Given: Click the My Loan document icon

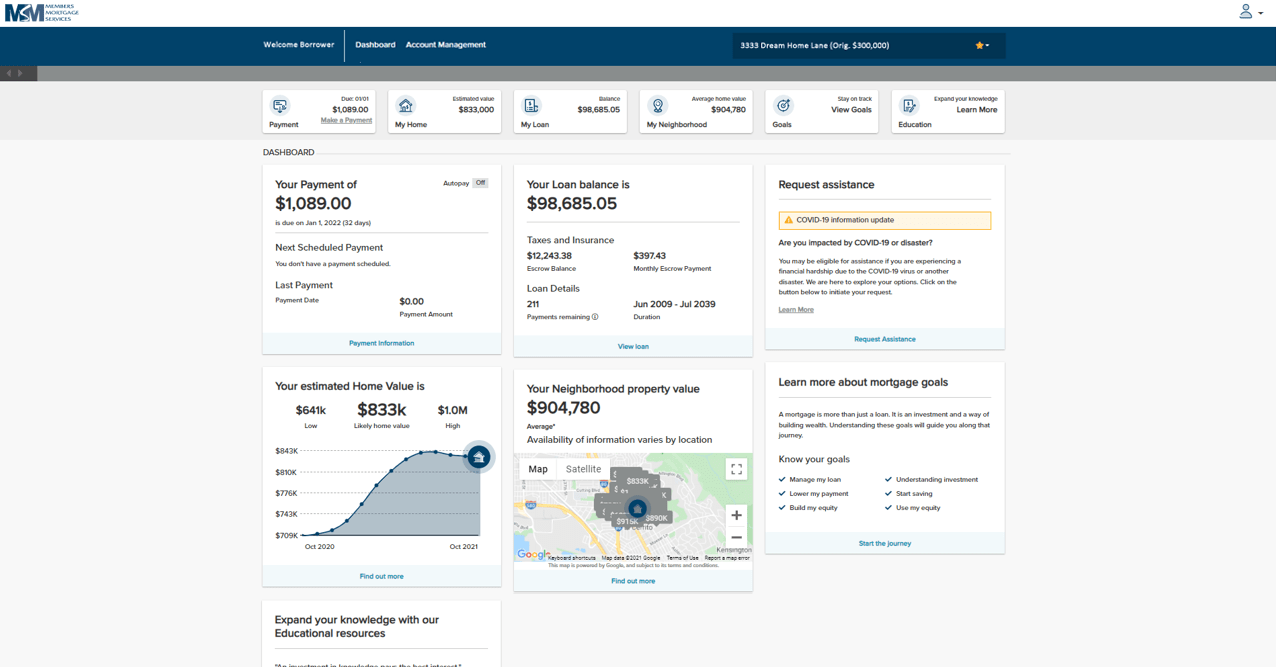Looking at the screenshot, I should (531, 105).
